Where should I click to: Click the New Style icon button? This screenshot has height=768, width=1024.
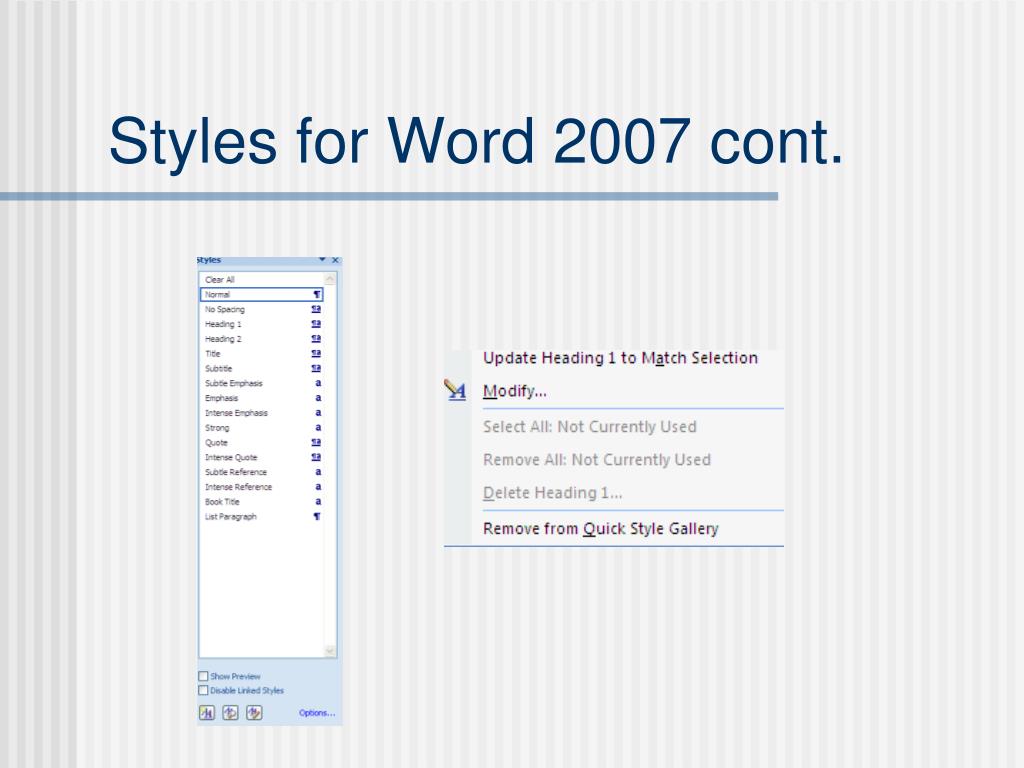[x=206, y=712]
